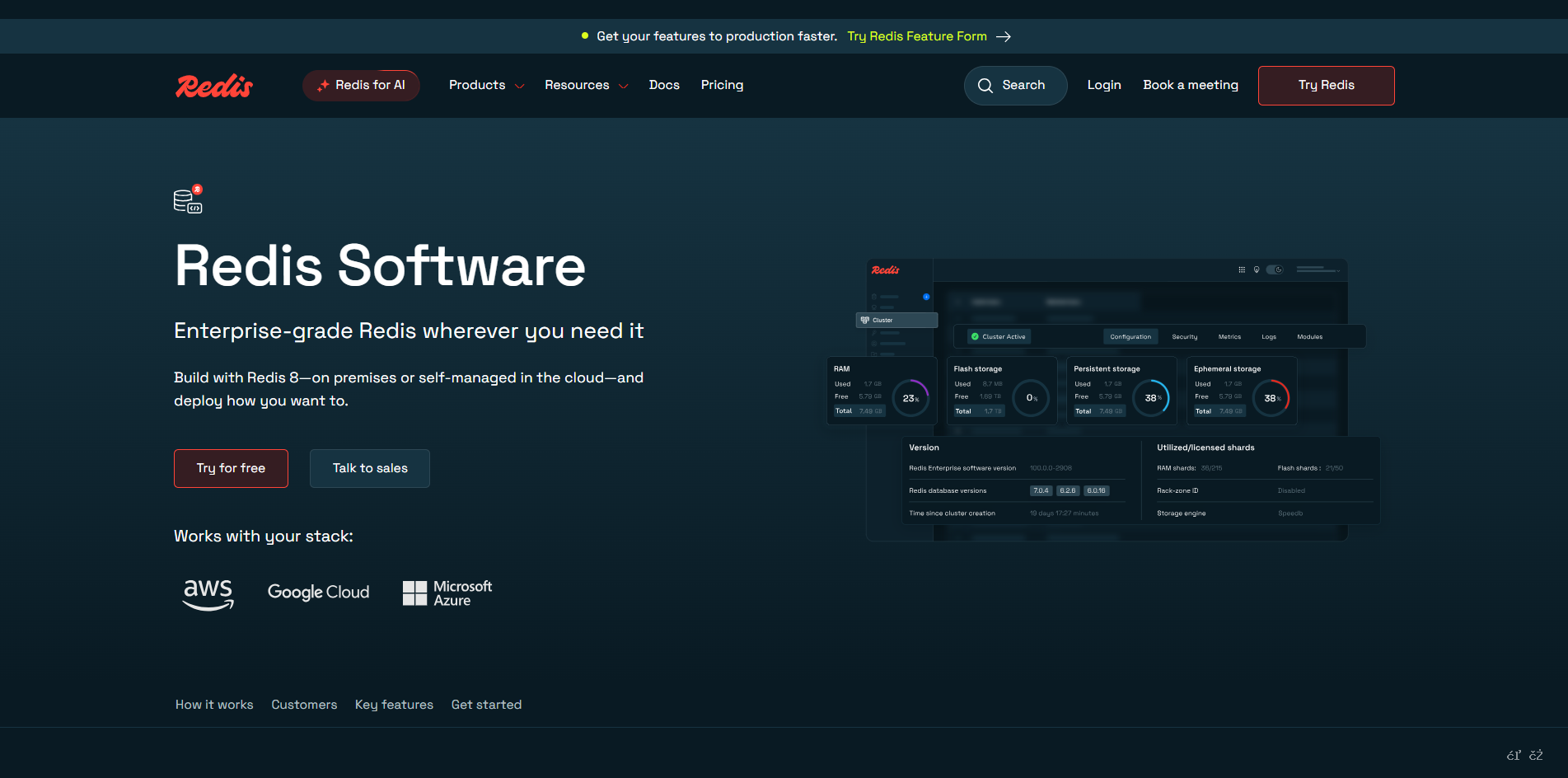This screenshot has height=778, width=1568.
Task: Switch to the Security tab in the dashboard
Action: 1185,336
